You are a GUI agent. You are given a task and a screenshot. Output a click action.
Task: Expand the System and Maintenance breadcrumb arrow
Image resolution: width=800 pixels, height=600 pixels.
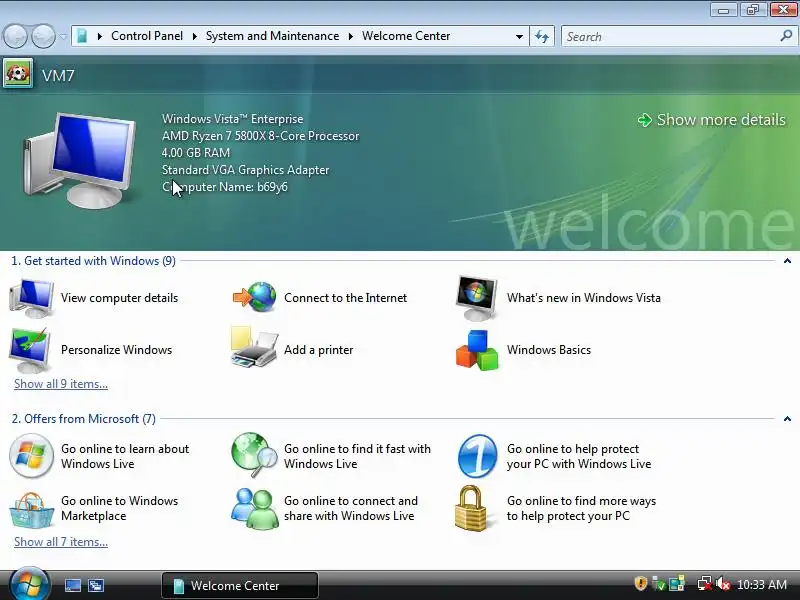pyautogui.click(x=351, y=36)
